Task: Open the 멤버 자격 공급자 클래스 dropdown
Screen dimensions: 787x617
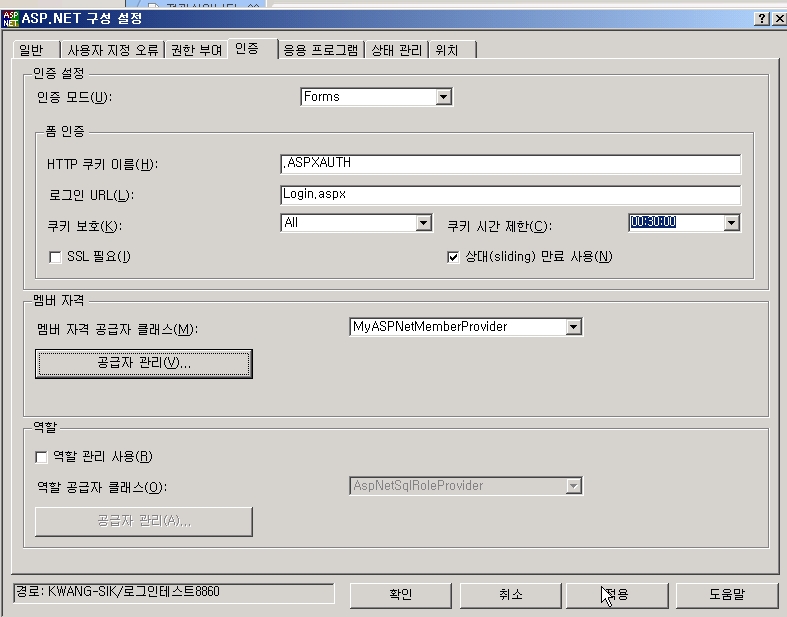Action: (x=574, y=327)
